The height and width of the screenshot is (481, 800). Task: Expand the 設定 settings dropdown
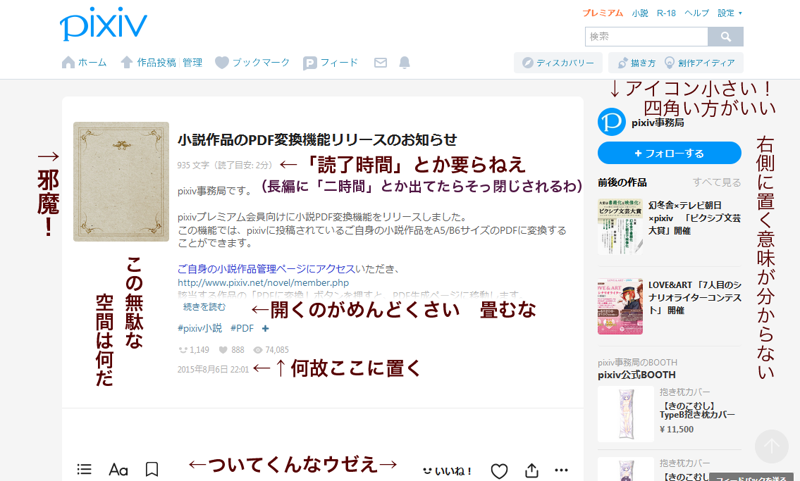click(729, 13)
